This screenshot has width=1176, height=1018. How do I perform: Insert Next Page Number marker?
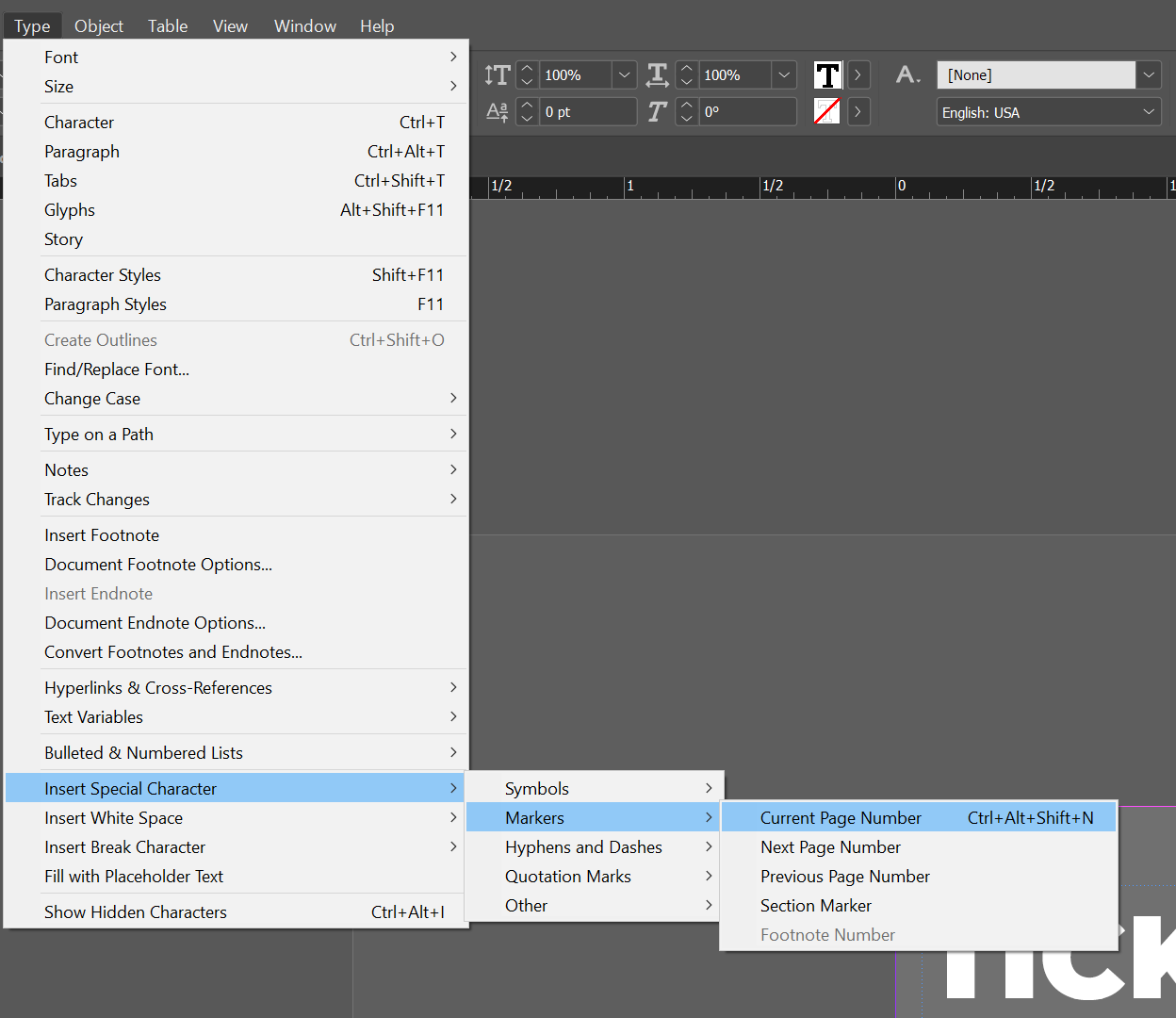click(919, 846)
